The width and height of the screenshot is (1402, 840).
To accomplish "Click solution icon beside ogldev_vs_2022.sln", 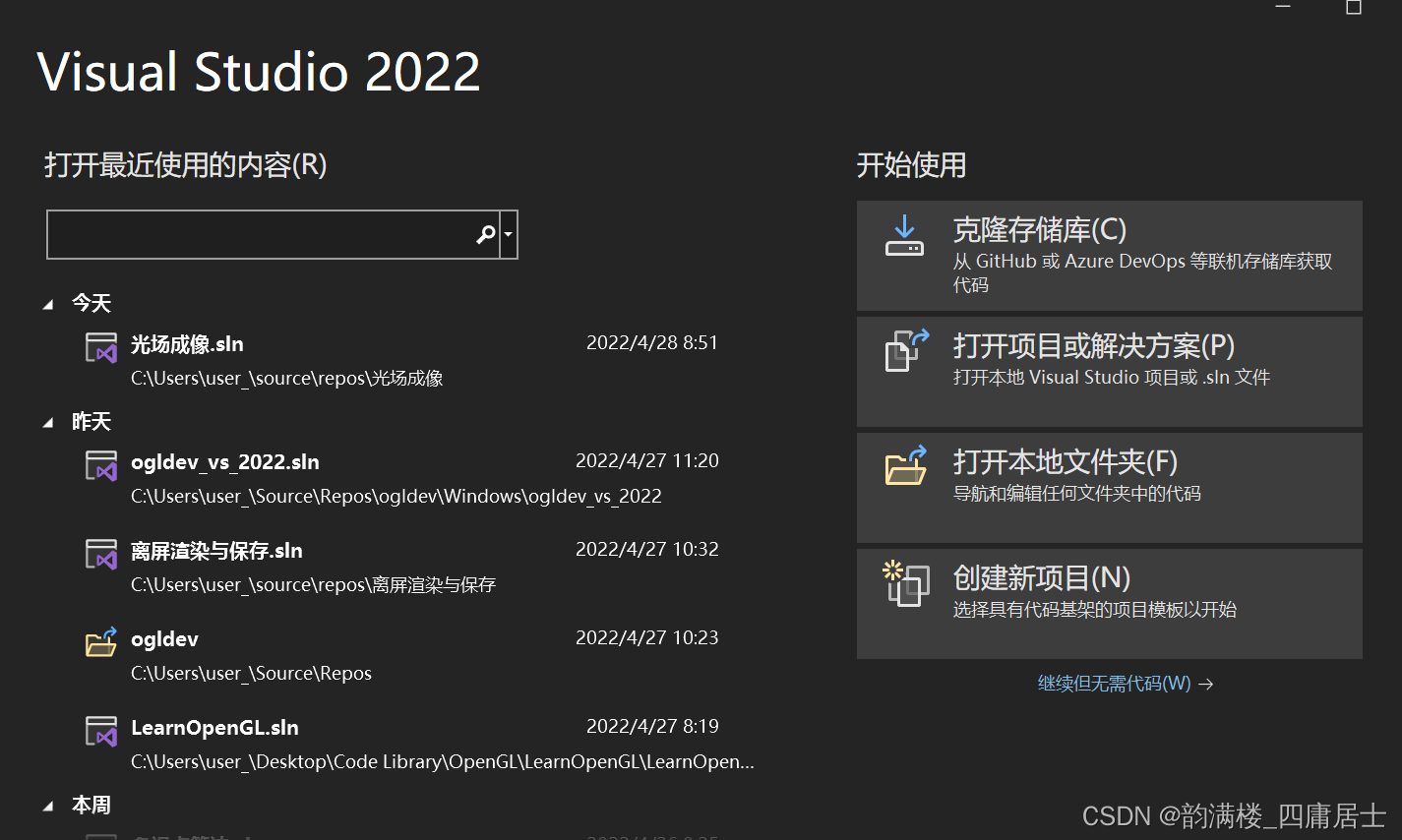I will click(x=101, y=465).
